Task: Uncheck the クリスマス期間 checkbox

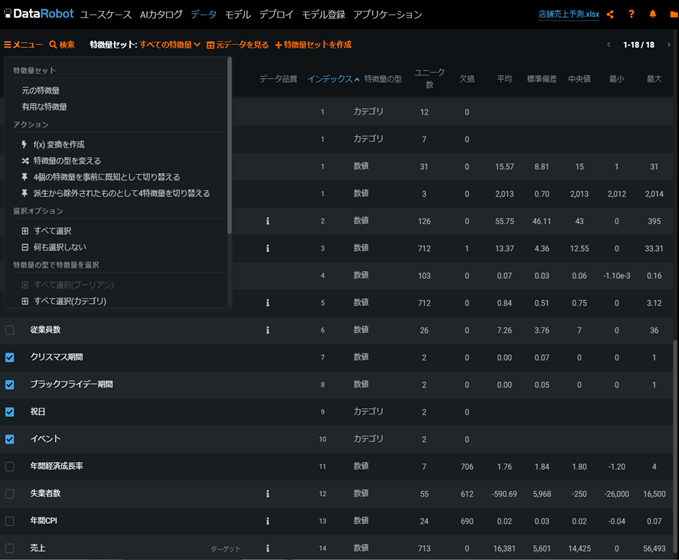Action: click(x=10, y=357)
